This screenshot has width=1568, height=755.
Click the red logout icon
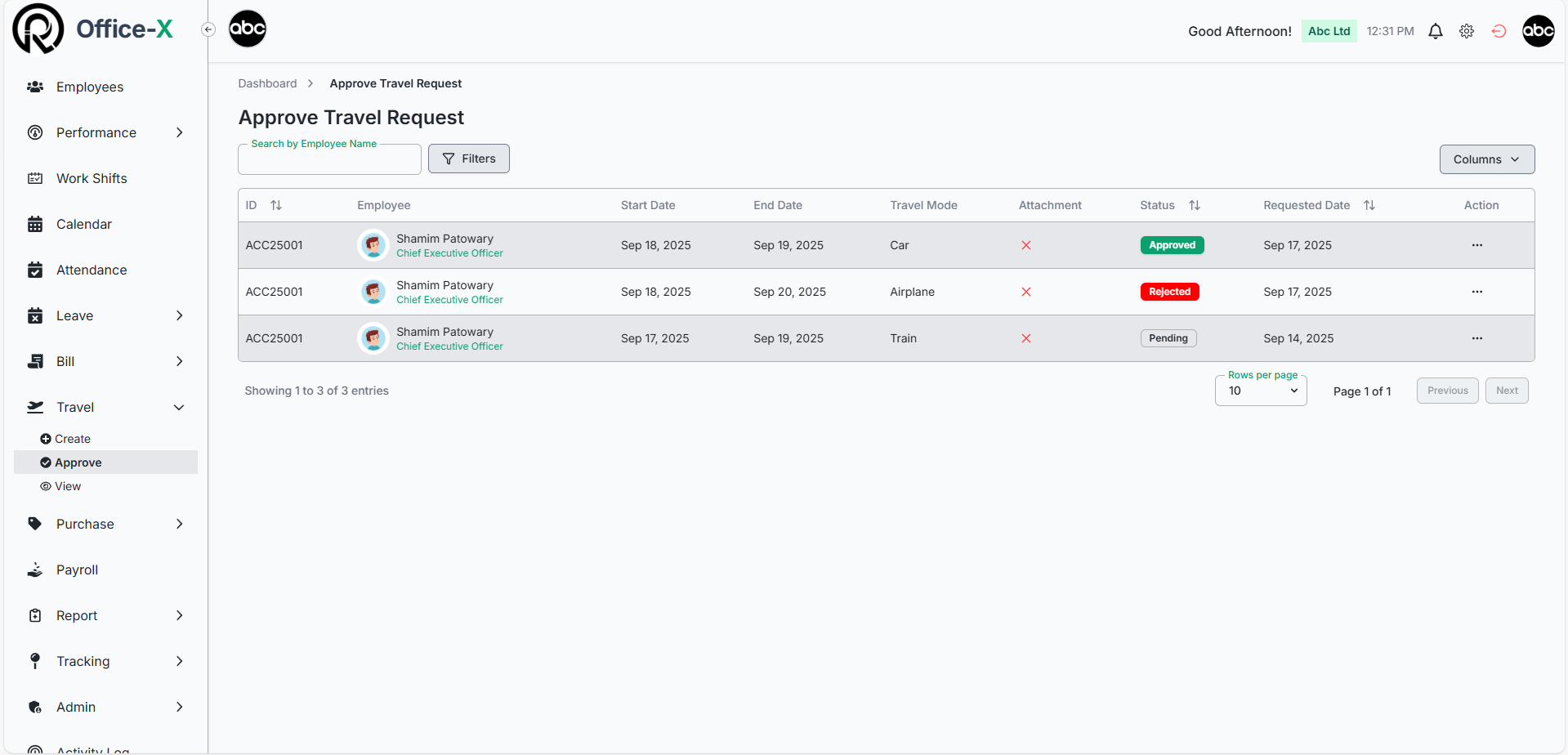pos(1499,31)
